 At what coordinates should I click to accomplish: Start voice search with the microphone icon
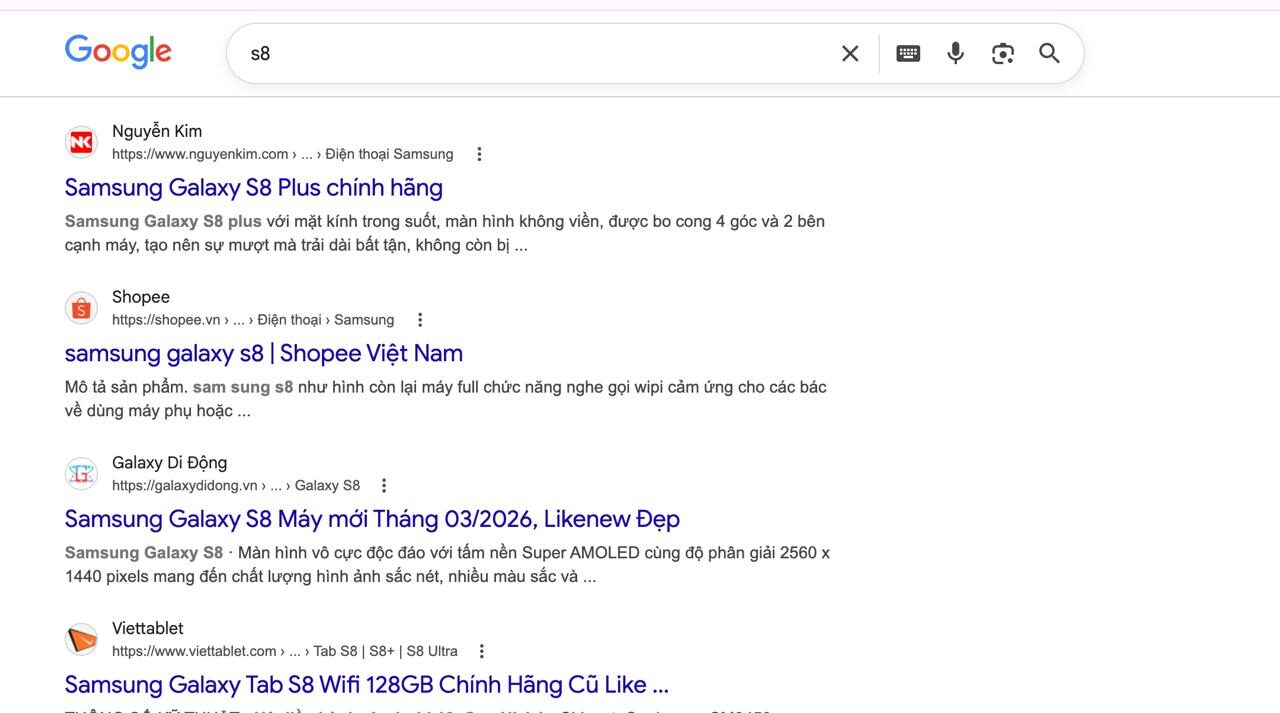coord(956,54)
